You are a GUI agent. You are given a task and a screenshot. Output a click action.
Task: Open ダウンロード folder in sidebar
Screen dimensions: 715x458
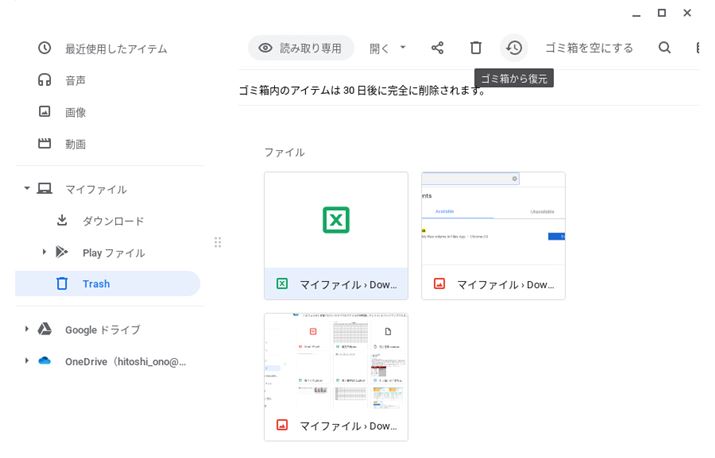(112, 221)
